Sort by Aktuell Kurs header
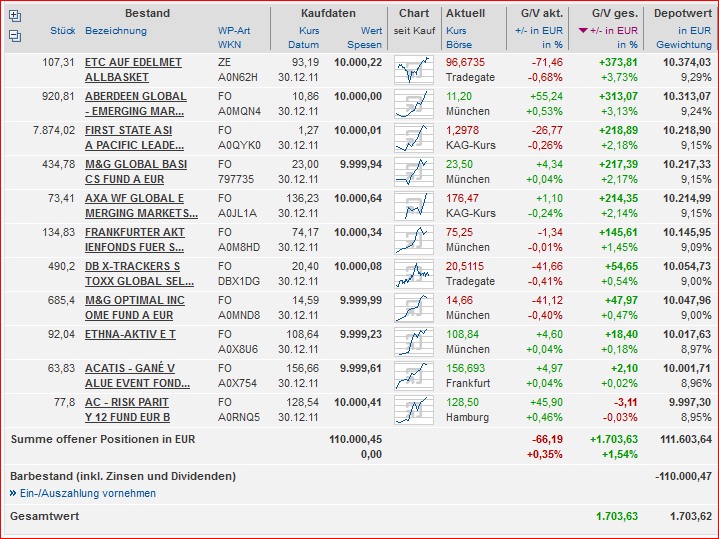 pos(456,31)
